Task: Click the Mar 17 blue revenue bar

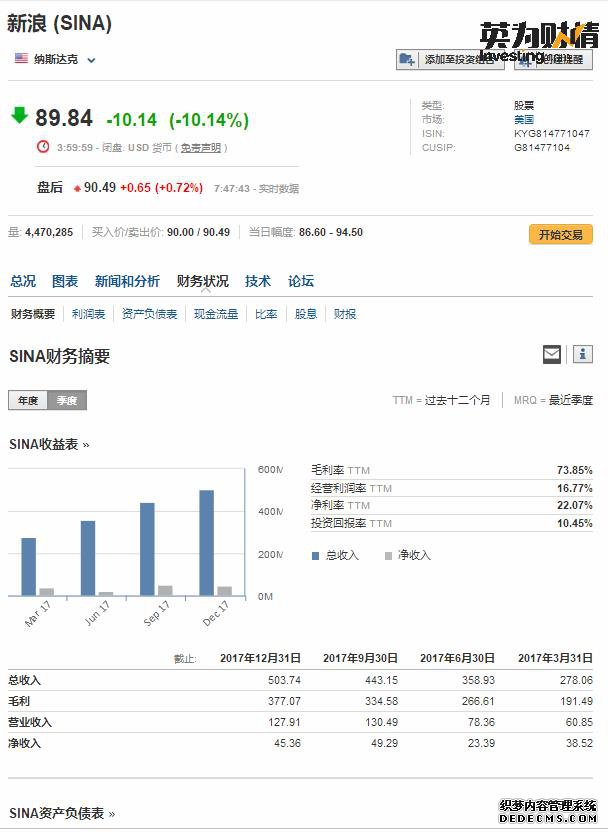Action: point(29,566)
